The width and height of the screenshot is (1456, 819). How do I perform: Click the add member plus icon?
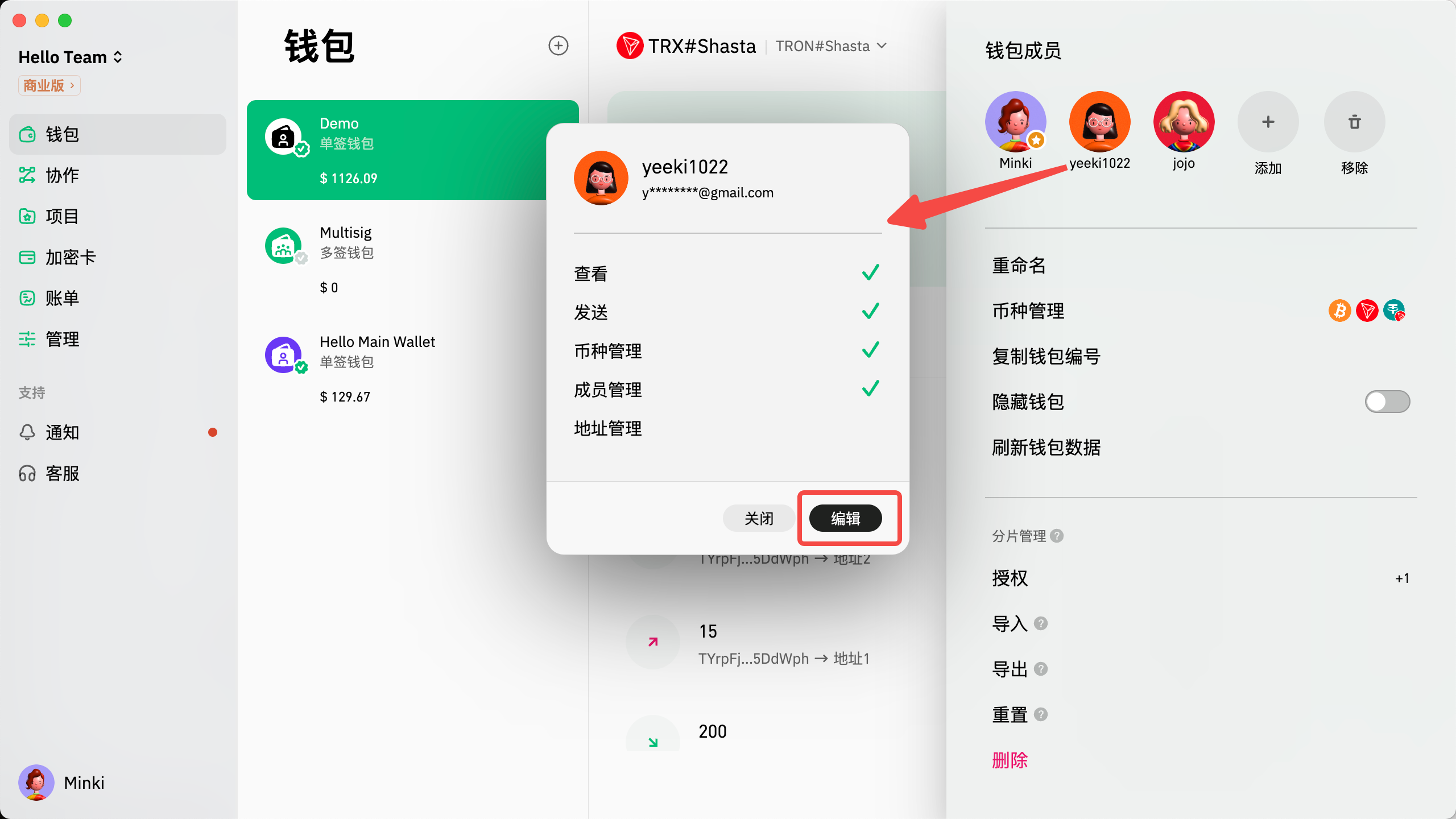pos(1268,122)
